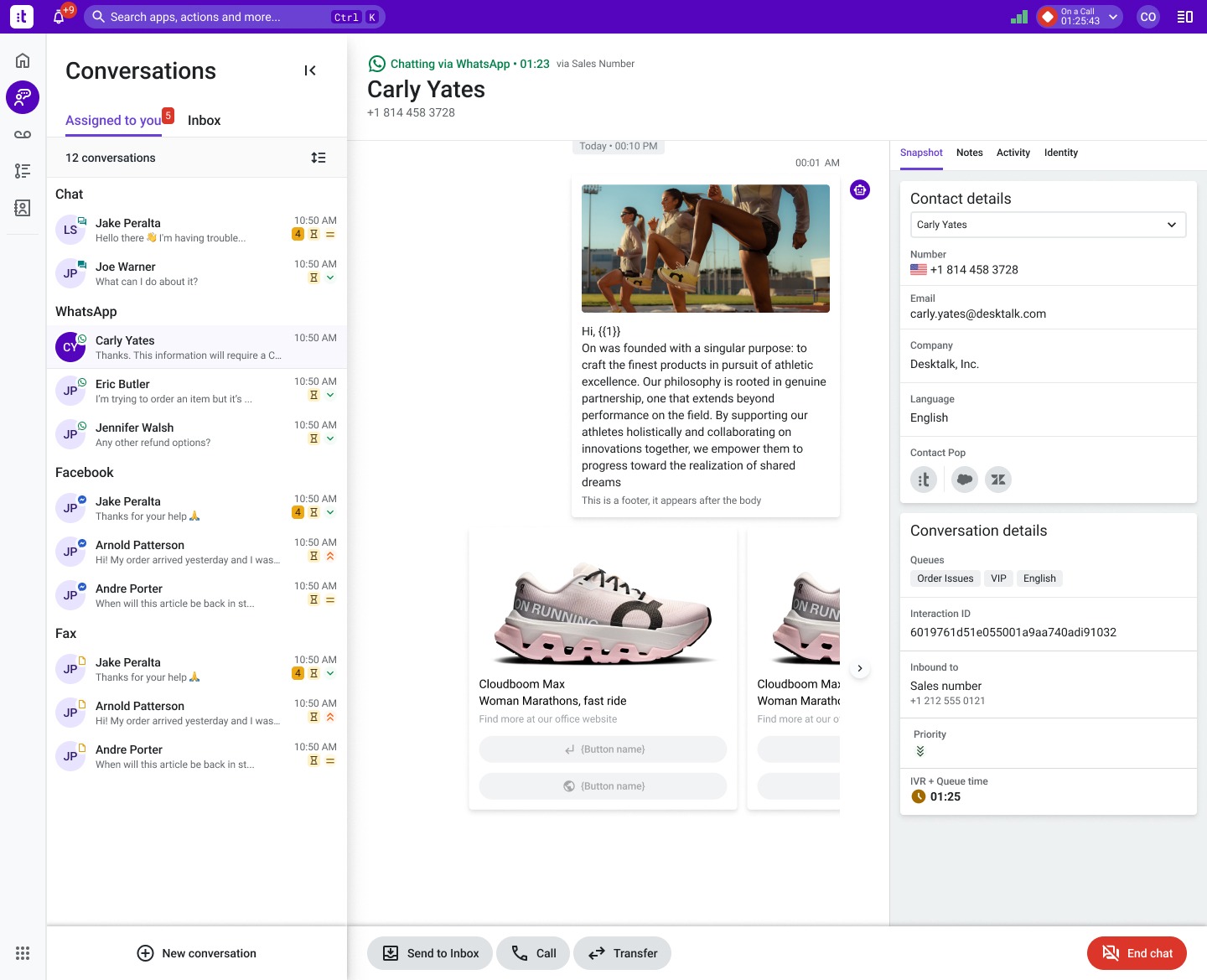Expand the On a Call status dropdown
The height and width of the screenshot is (980, 1207).
pos(1113,17)
